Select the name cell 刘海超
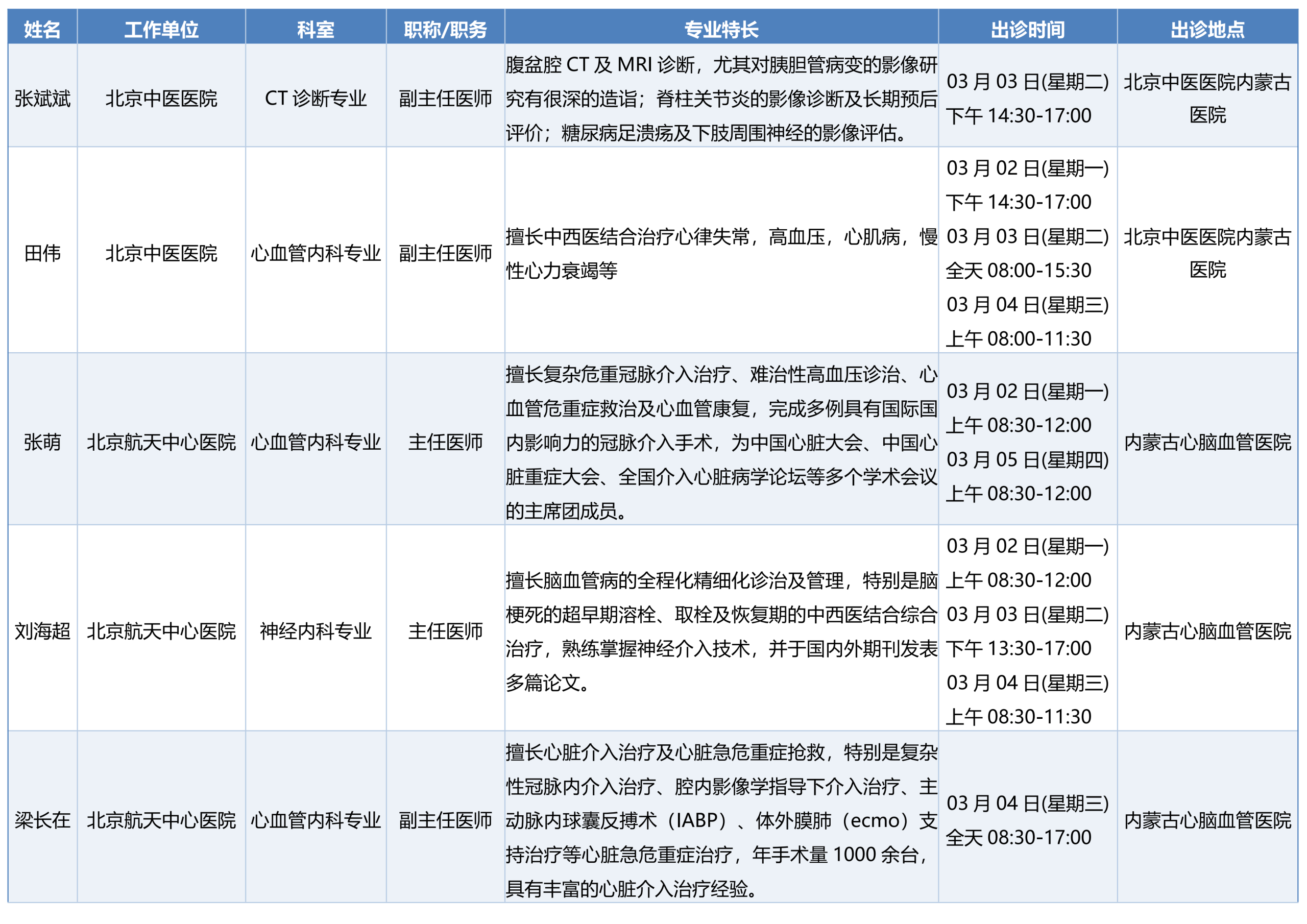Screen dimensions: 1307x924 [x=42, y=631]
